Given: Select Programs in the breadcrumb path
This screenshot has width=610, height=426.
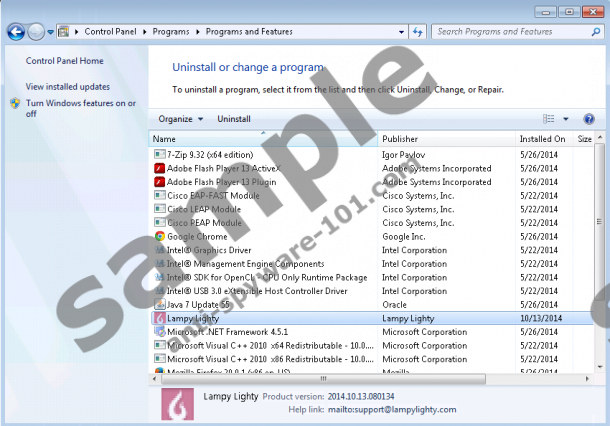Looking at the screenshot, I should tap(174, 32).
